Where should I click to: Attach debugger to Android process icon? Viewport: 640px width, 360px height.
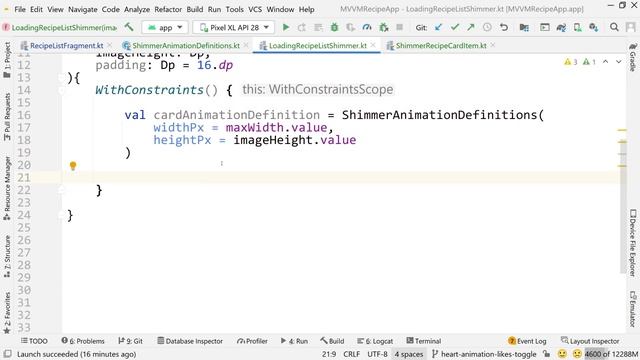384,27
